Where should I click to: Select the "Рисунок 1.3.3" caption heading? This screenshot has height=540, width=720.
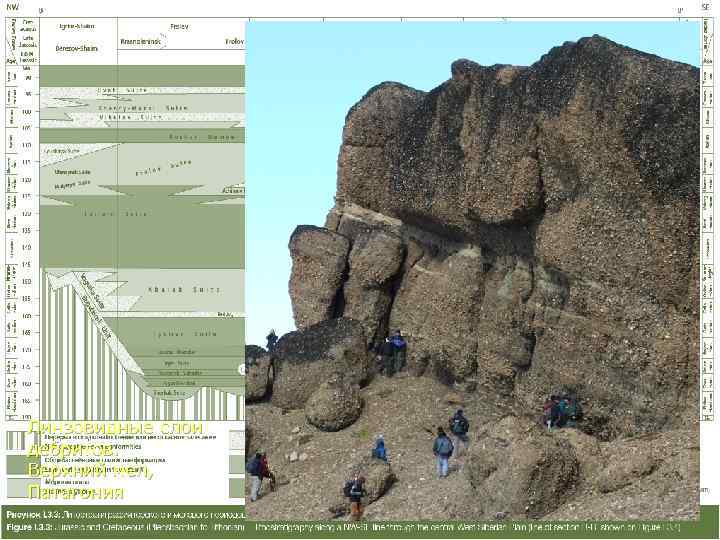pyautogui.click(x=33, y=515)
